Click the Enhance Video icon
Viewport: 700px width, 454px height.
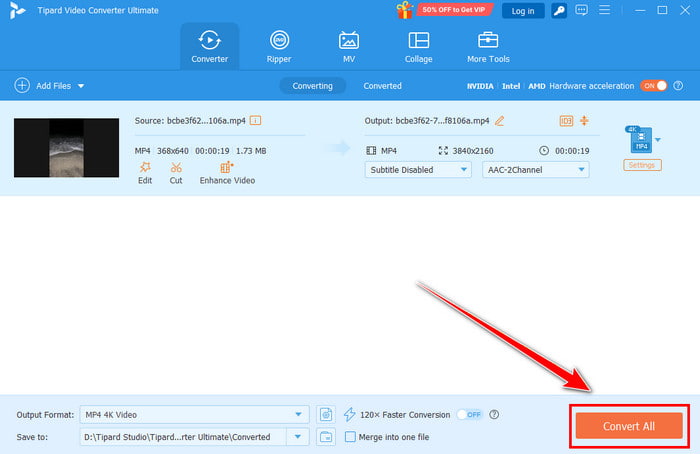[x=227, y=167]
